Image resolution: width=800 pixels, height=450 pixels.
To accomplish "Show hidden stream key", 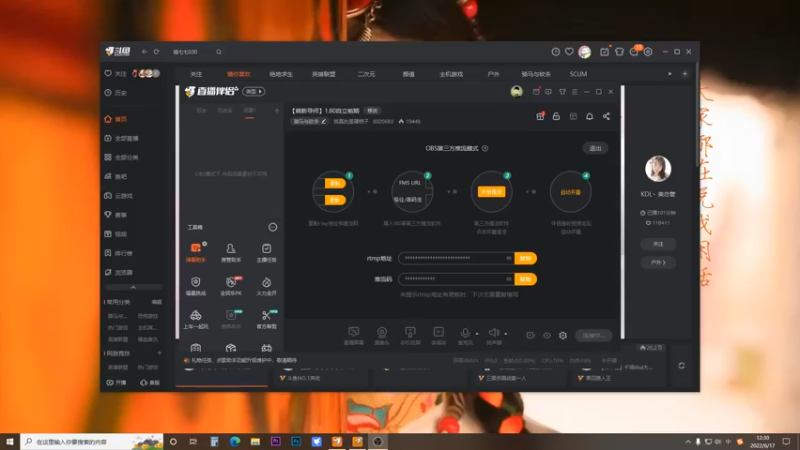I will pos(509,279).
